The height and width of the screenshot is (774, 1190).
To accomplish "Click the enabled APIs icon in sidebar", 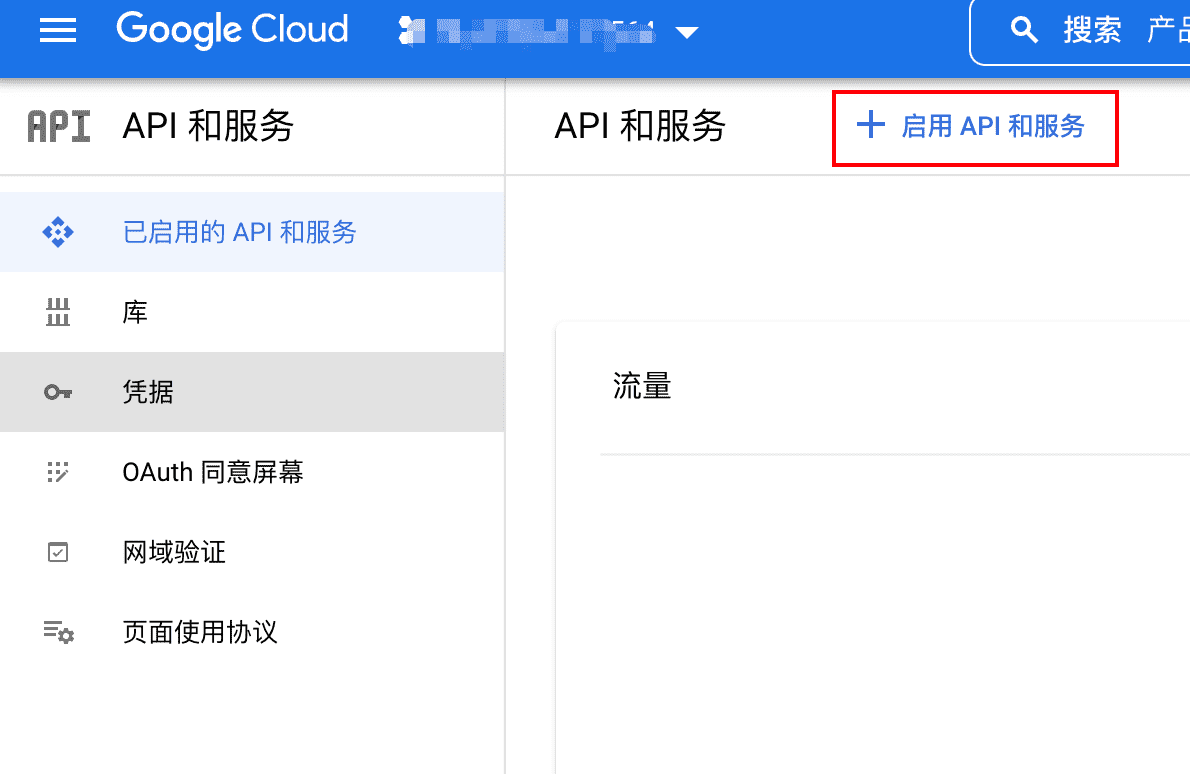I will pos(58,231).
